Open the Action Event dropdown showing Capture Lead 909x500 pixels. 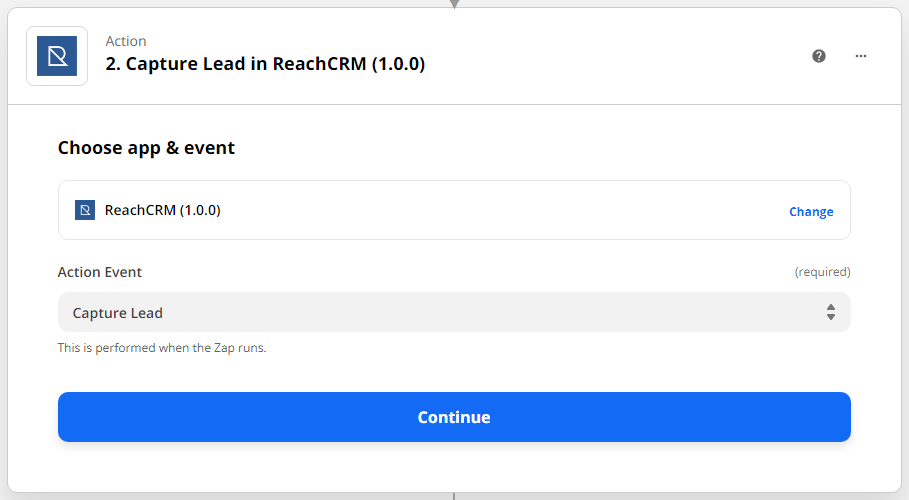pyautogui.click(x=454, y=312)
